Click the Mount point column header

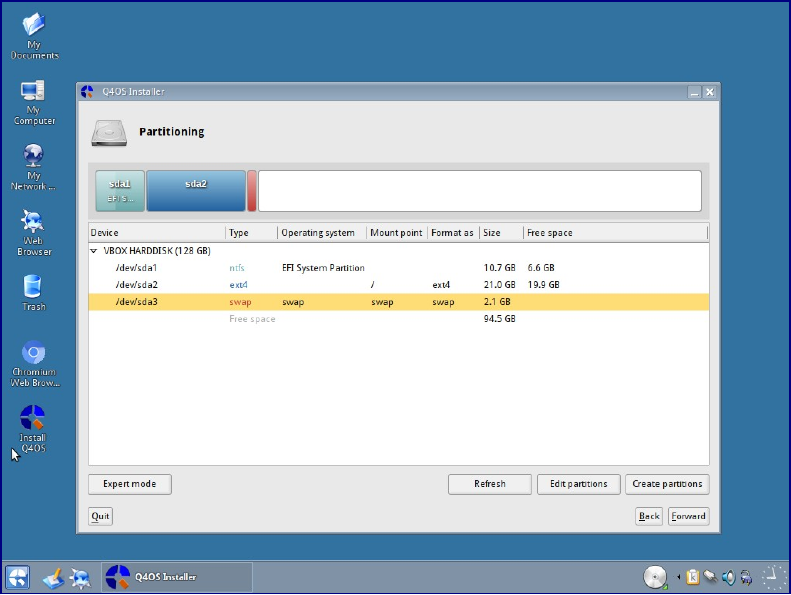(397, 233)
